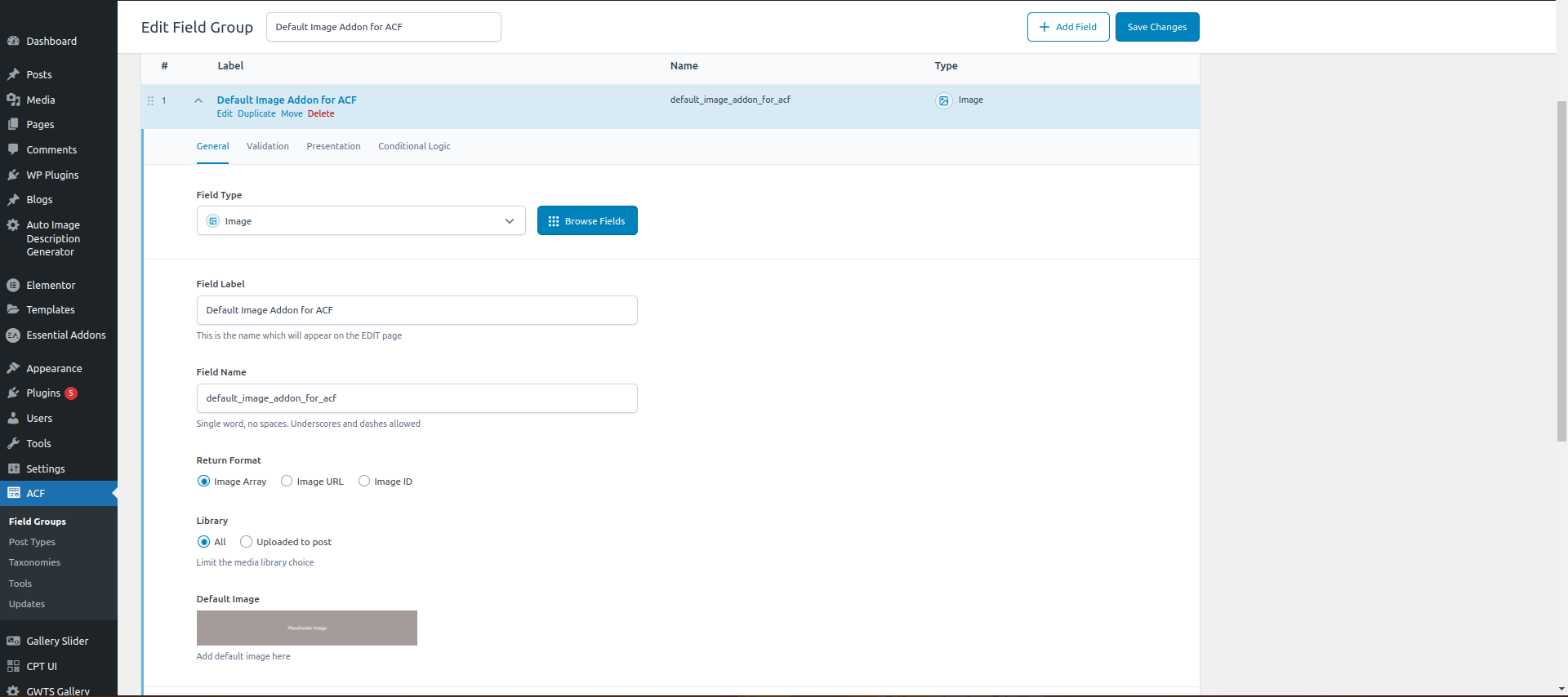Screen dimensions: 1568x697
Task: Switch to the General tab
Action: coord(212,146)
